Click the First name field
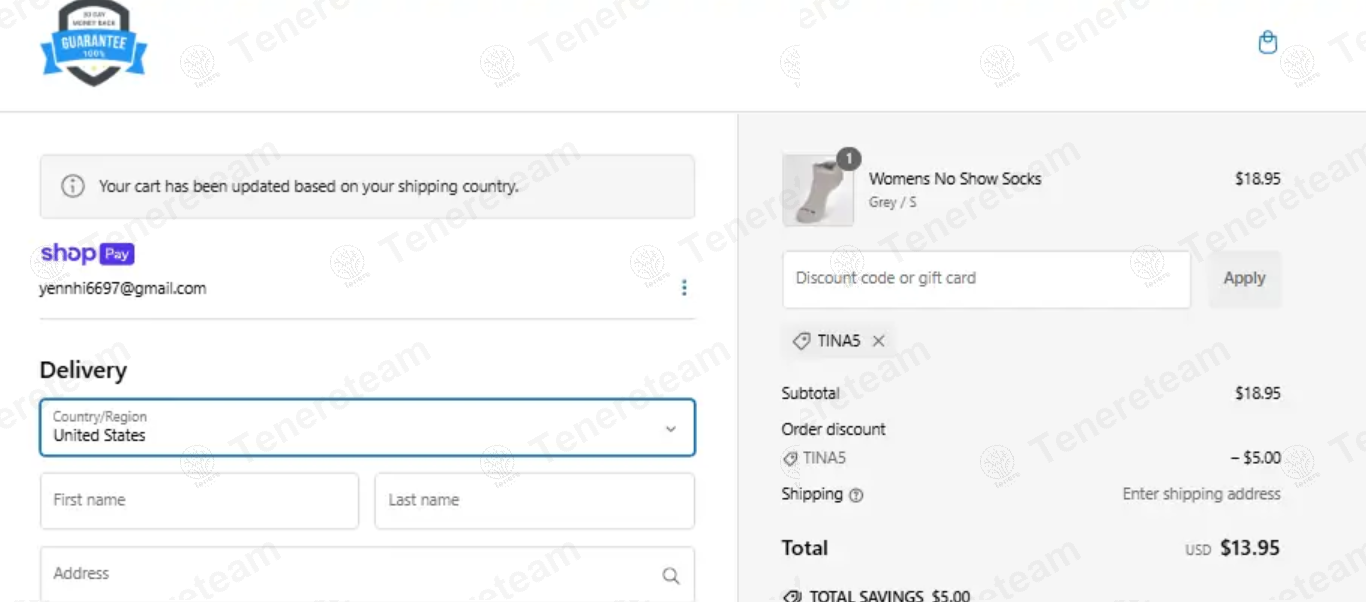The height and width of the screenshot is (602, 1366). pyautogui.click(x=199, y=501)
